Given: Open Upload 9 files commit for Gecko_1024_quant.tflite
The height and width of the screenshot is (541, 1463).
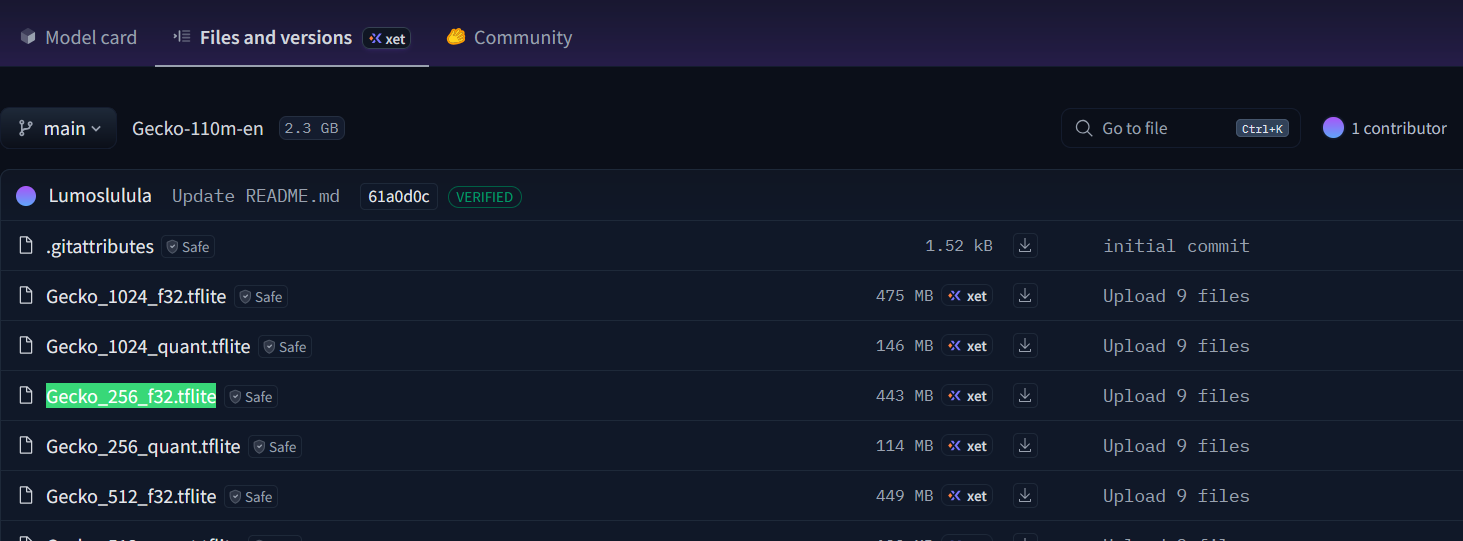Looking at the screenshot, I should point(1176,346).
